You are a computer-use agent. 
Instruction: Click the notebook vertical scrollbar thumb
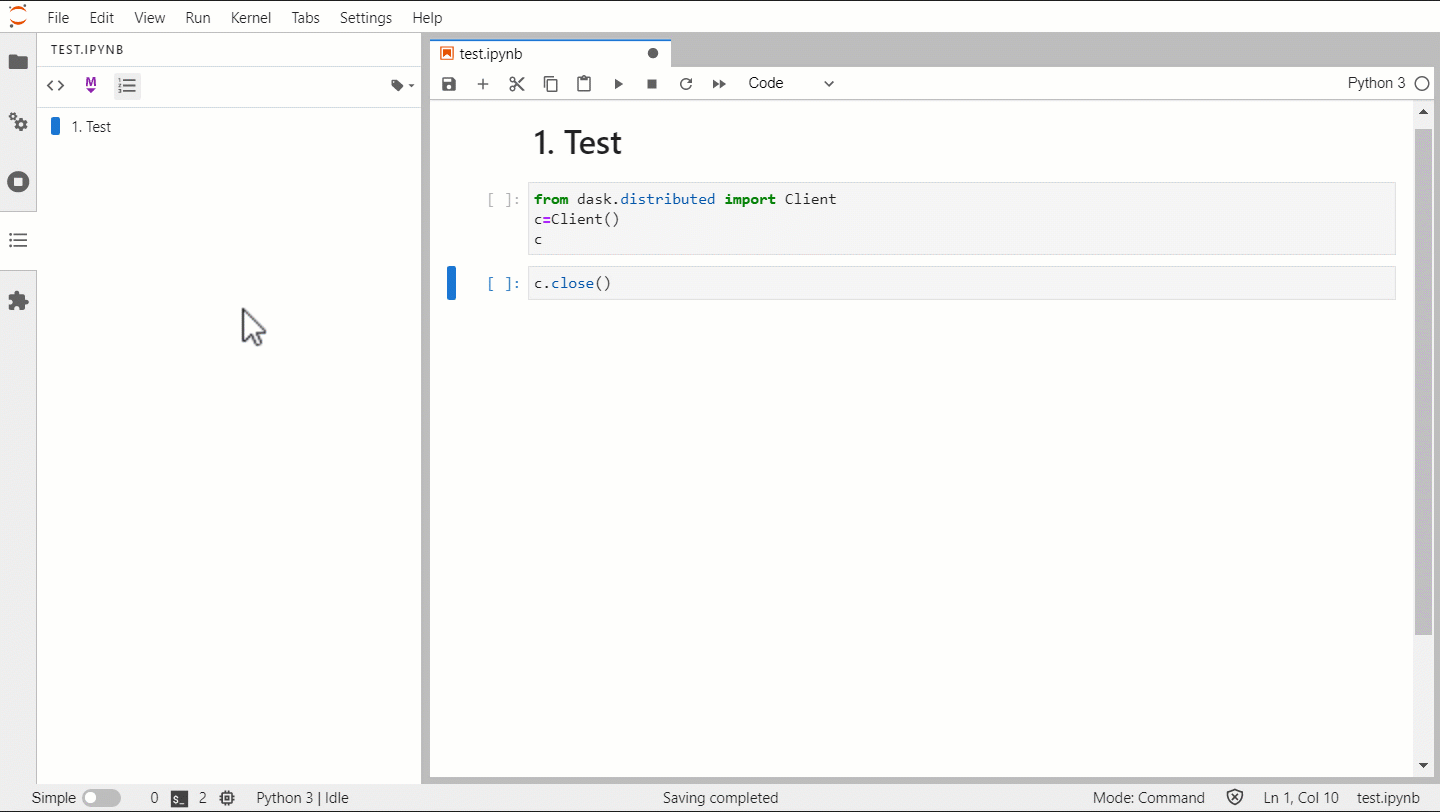[1423, 381]
